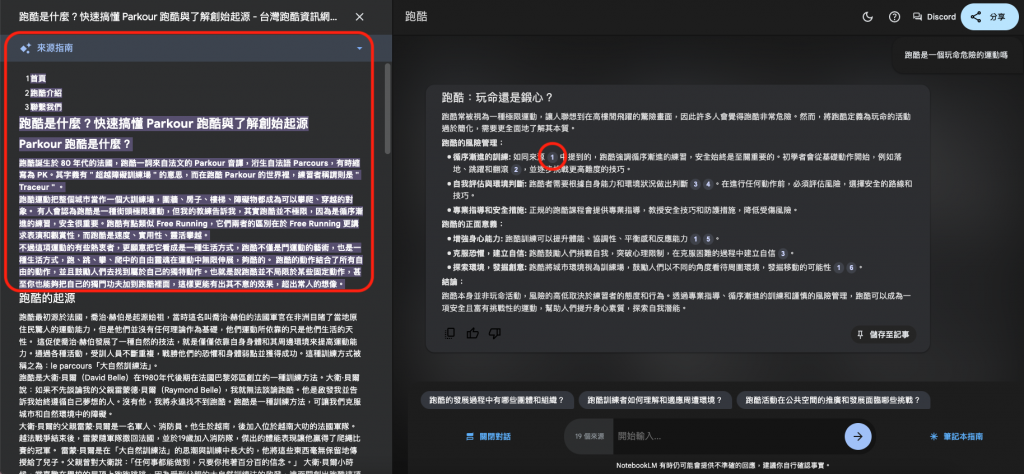Open the 筆記本指南 notebook guide
1024x474 pixels.
click(957, 436)
